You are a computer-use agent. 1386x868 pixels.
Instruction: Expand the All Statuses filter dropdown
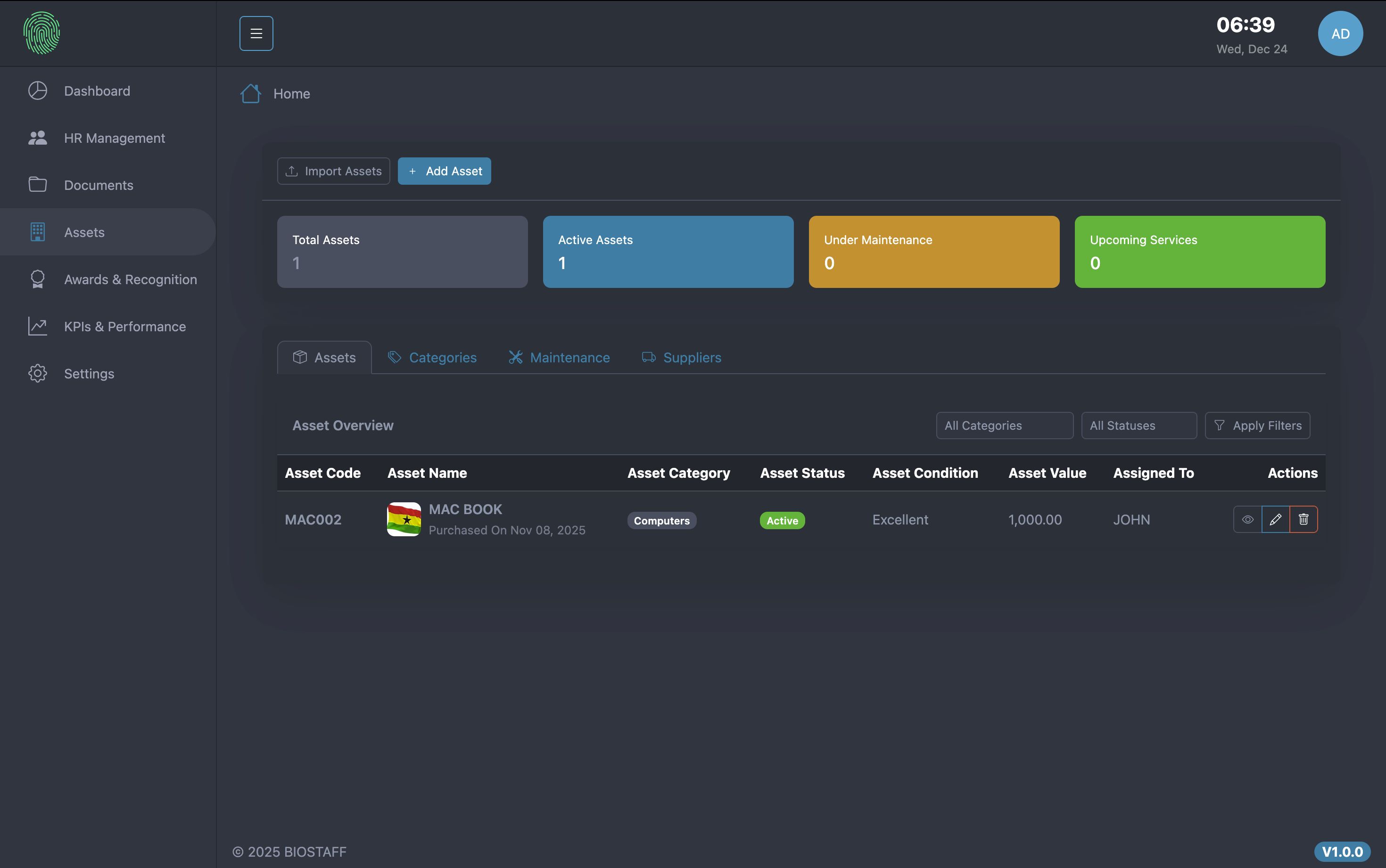click(x=1138, y=426)
